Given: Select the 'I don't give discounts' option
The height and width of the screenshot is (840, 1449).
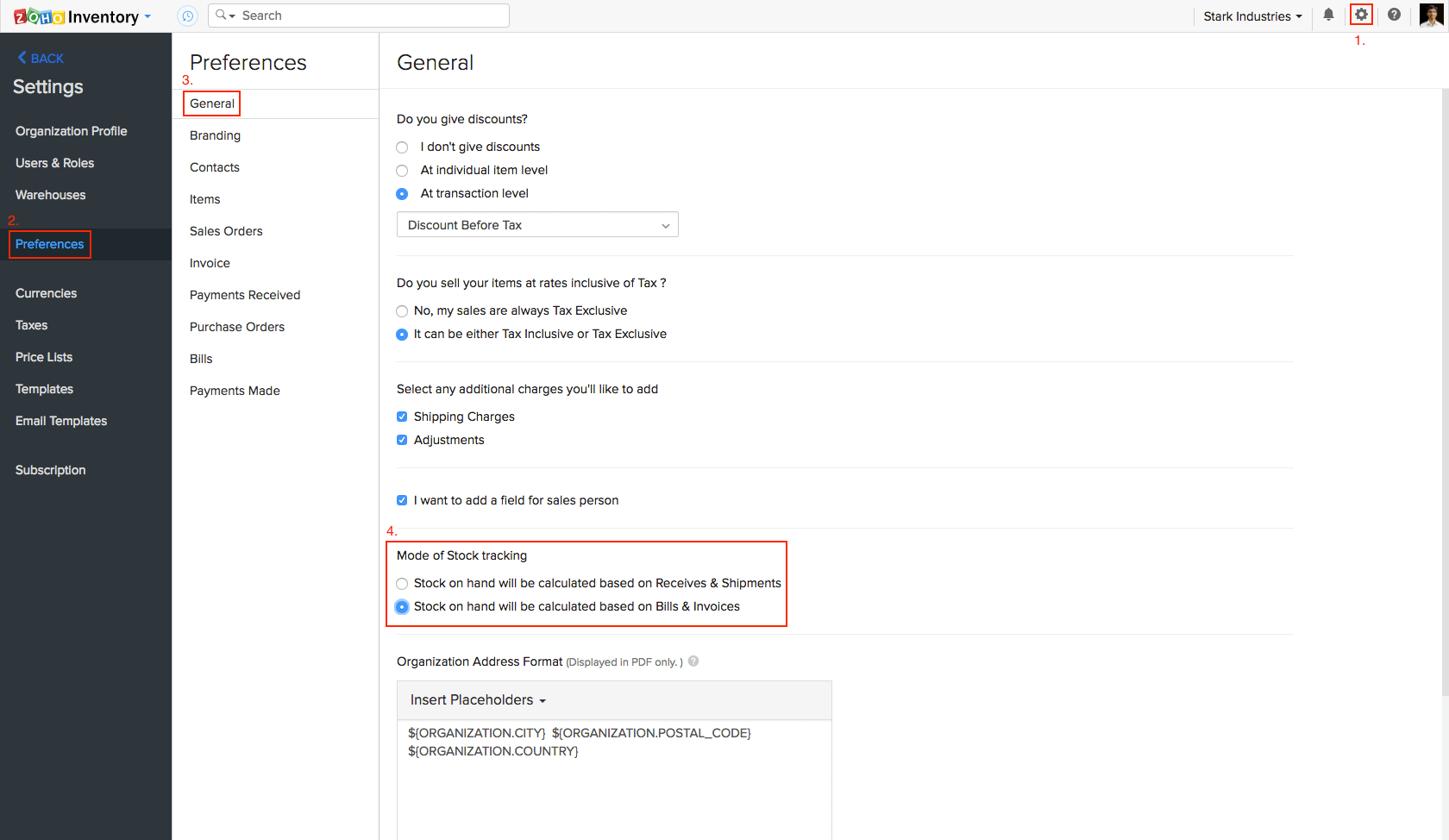Looking at the screenshot, I should click(x=402, y=147).
